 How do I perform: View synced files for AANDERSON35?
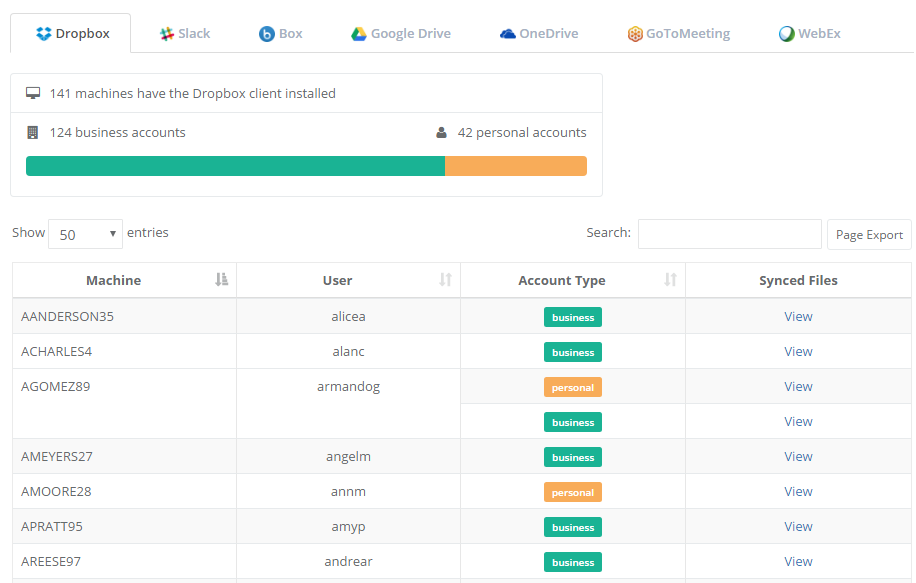798,317
